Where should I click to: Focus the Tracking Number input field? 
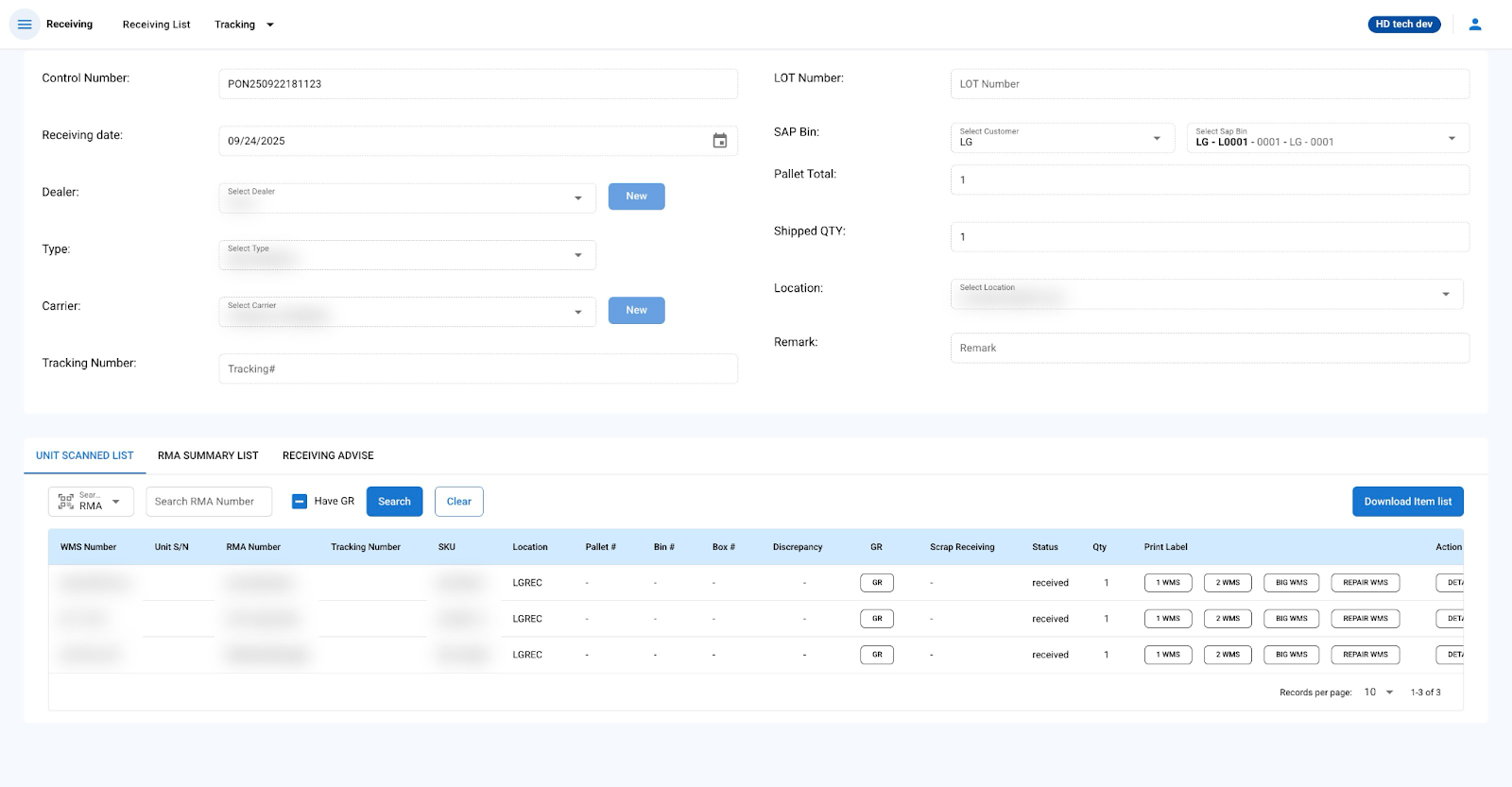477,369
